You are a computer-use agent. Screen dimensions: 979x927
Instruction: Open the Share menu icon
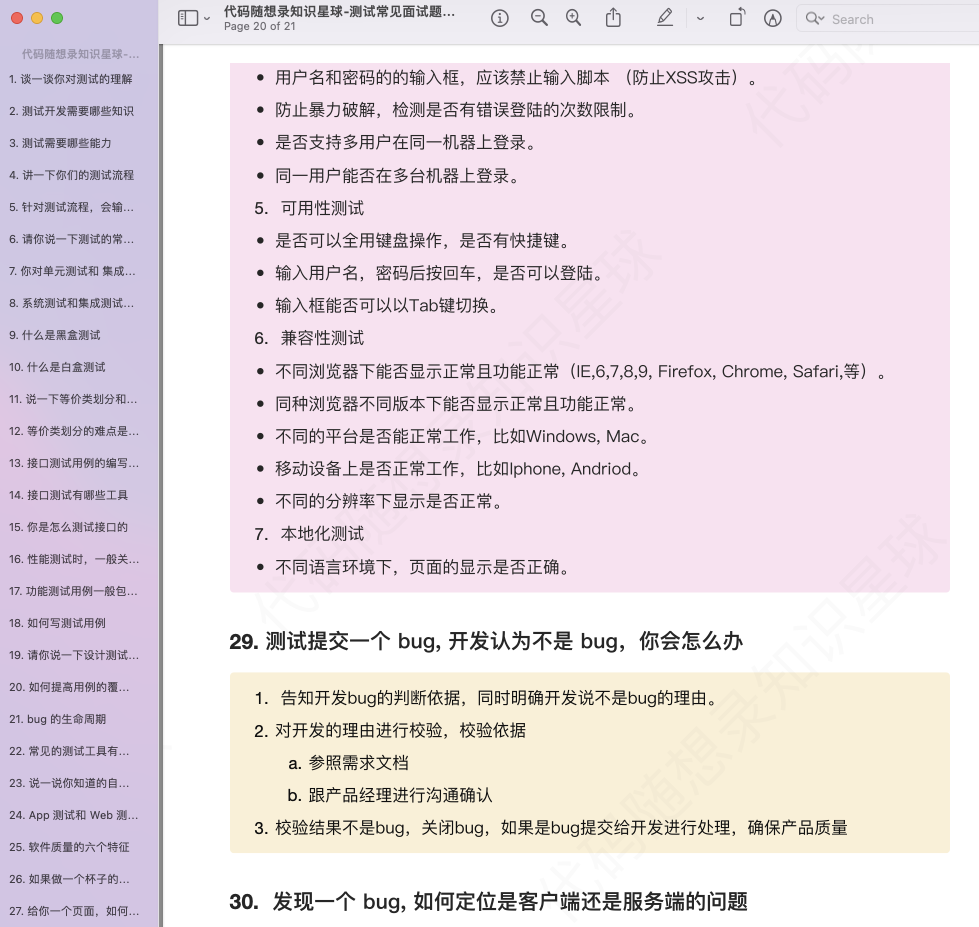pos(613,17)
